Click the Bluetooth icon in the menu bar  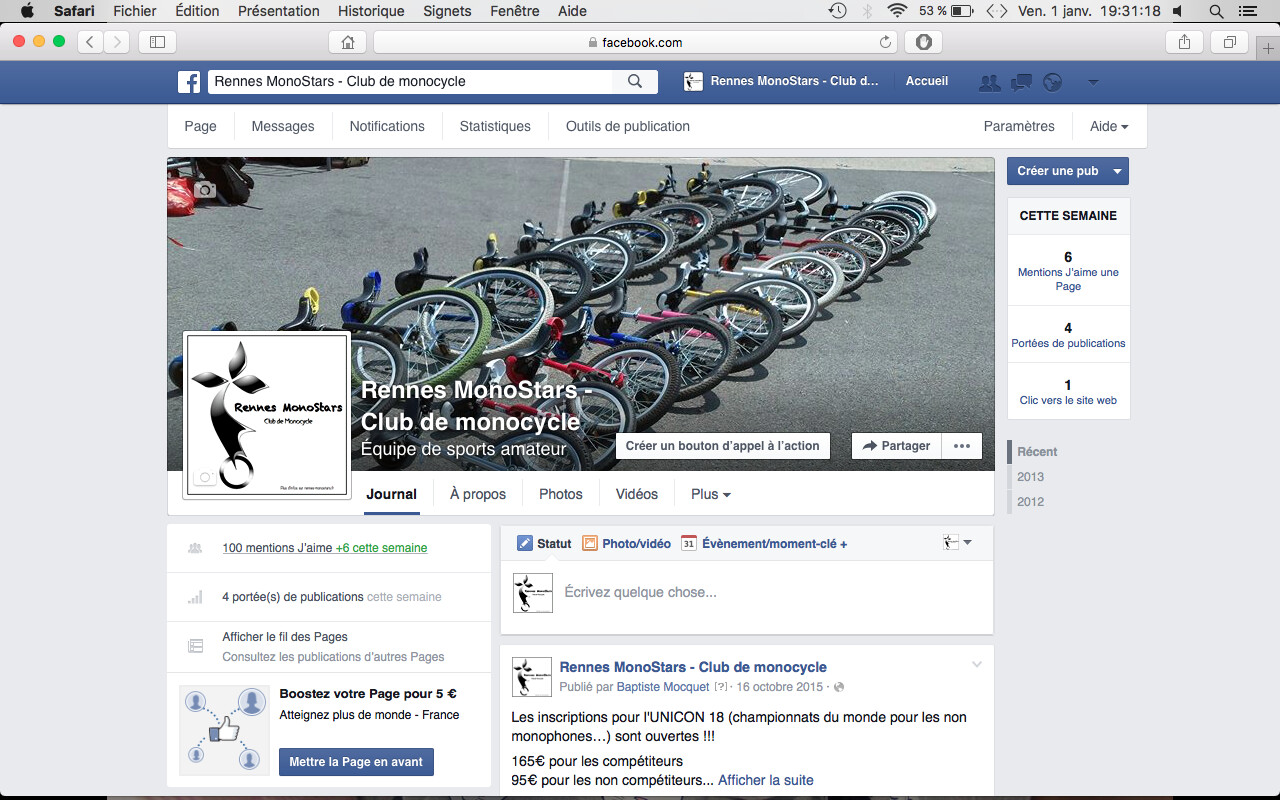click(x=868, y=11)
